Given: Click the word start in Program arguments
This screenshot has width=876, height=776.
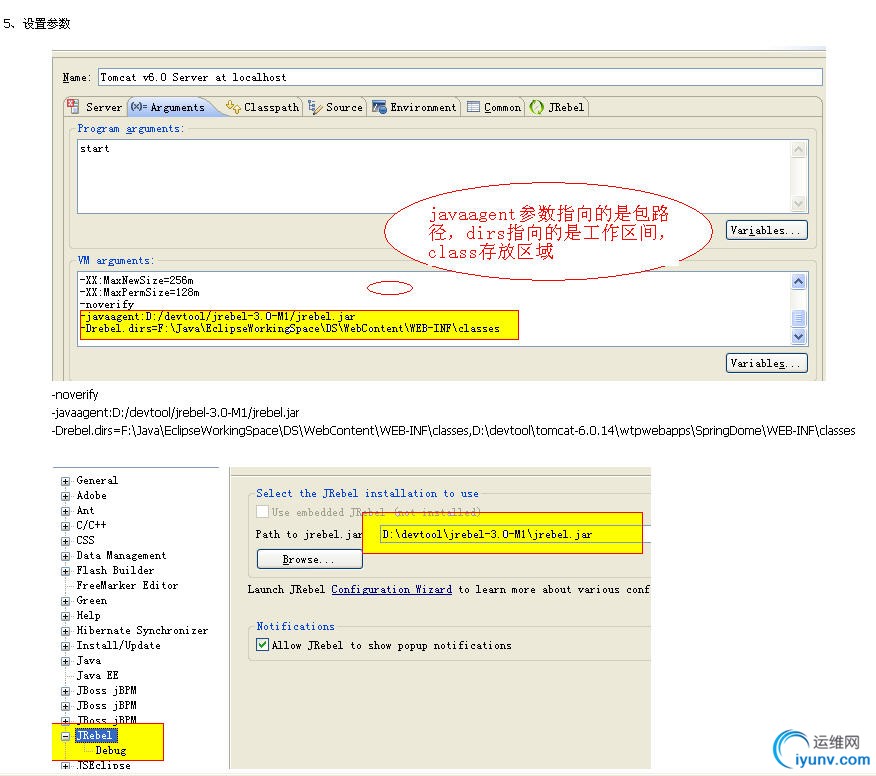Looking at the screenshot, I should (x=94, y=149).
